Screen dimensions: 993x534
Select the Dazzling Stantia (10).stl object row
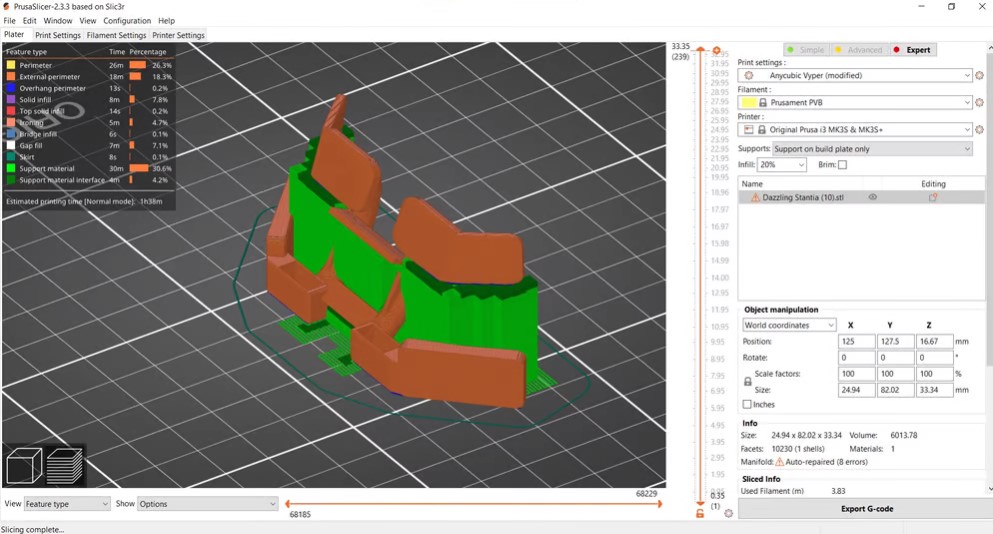pos(861,198)
